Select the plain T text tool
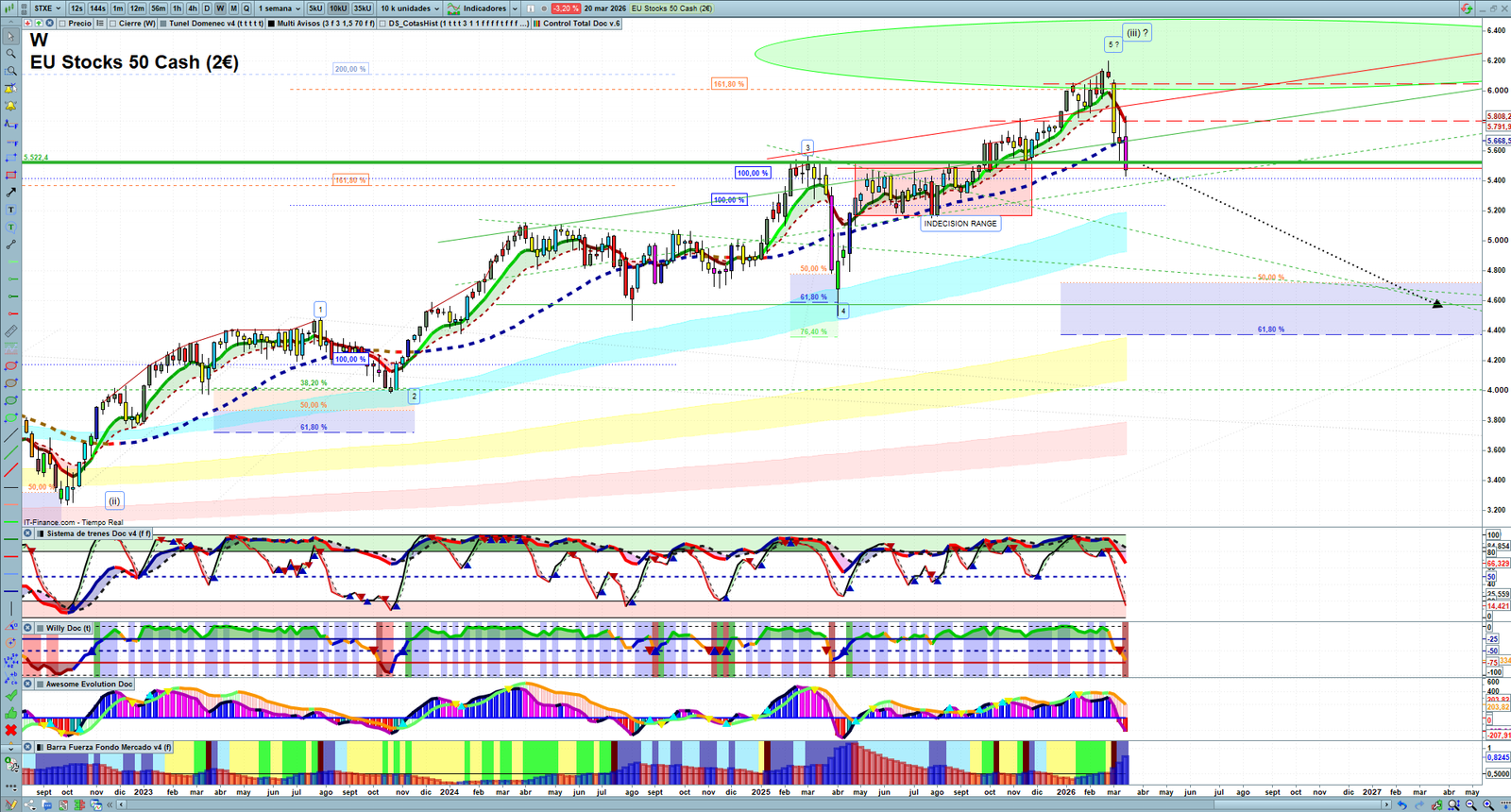The image size is (1511, 812). [11, 210]
